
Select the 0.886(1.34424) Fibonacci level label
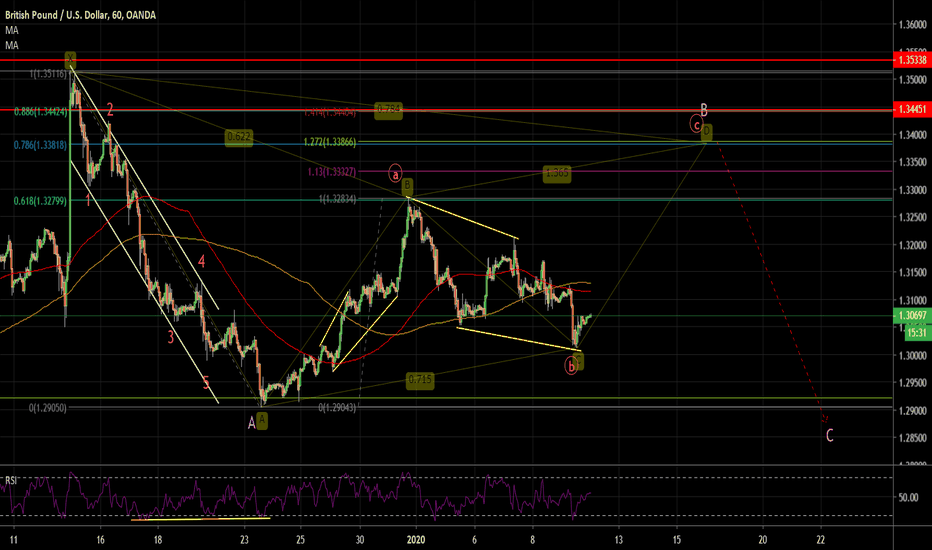coord(40,111)
